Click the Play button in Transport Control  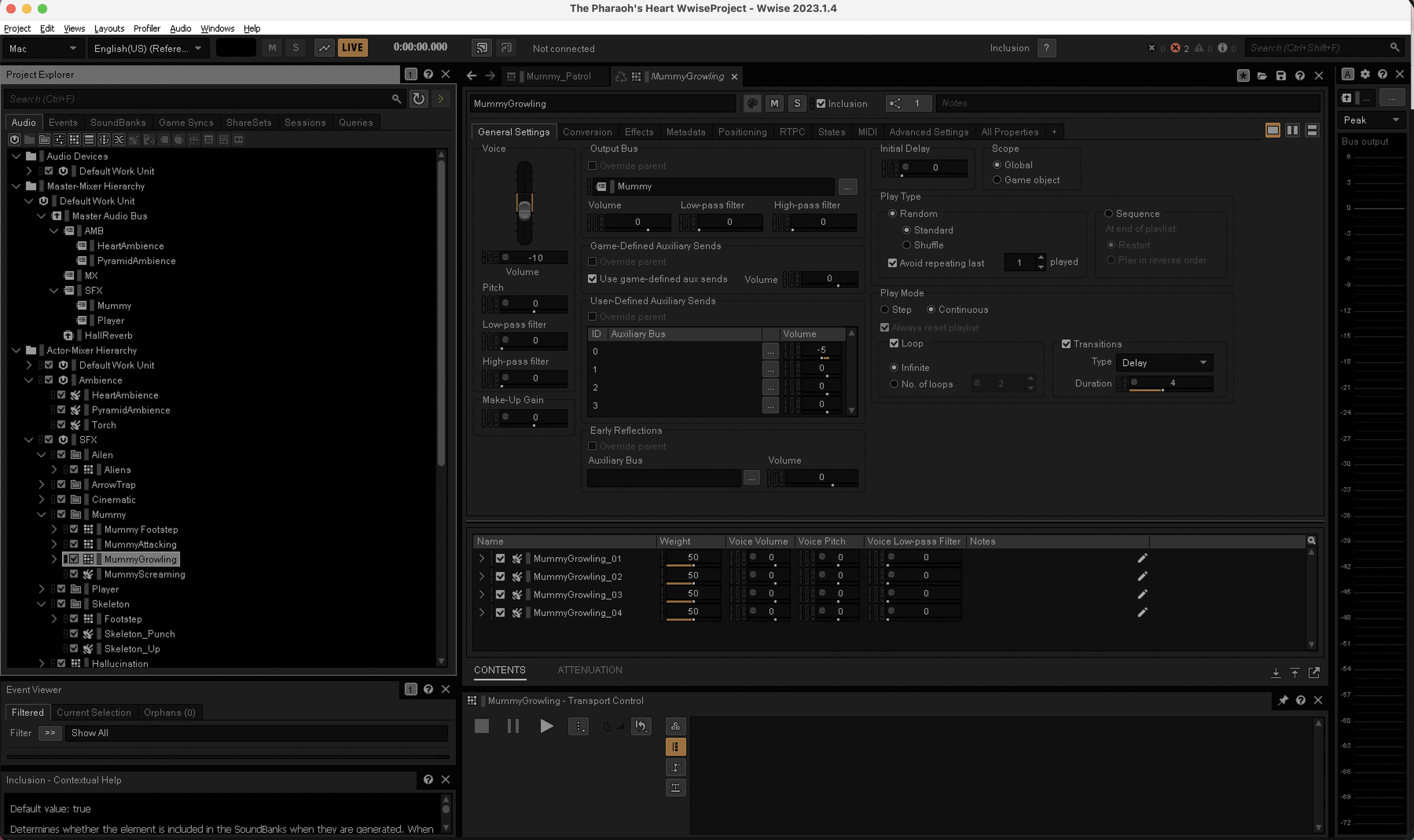tap(546, 726)
